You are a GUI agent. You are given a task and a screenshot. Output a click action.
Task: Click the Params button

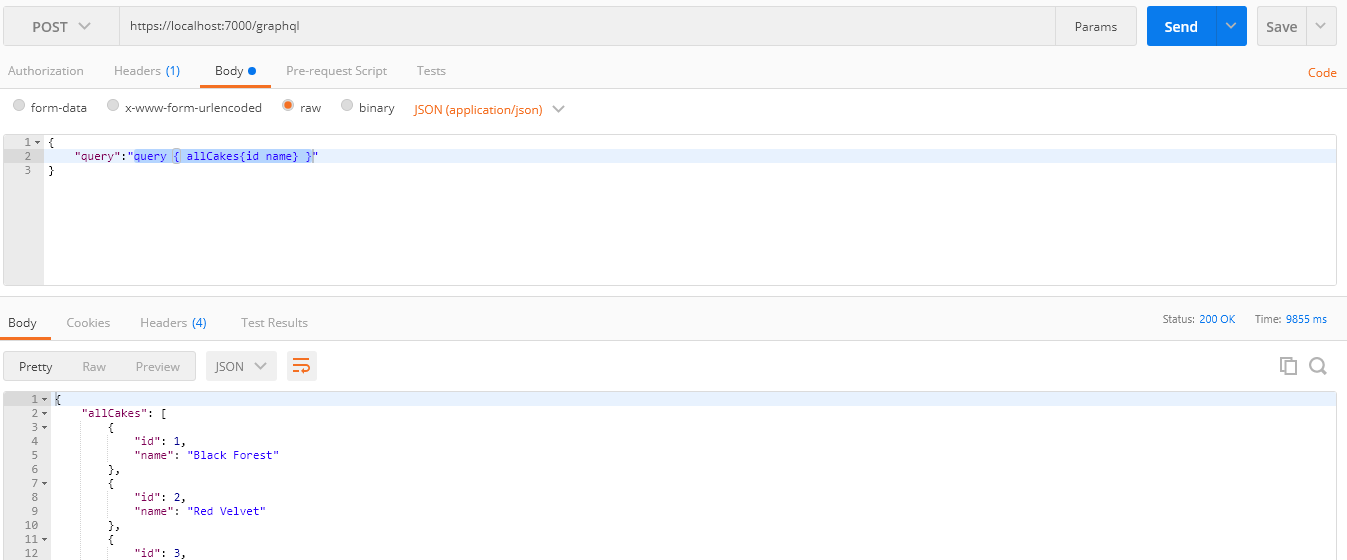[x=1096, y=26]
